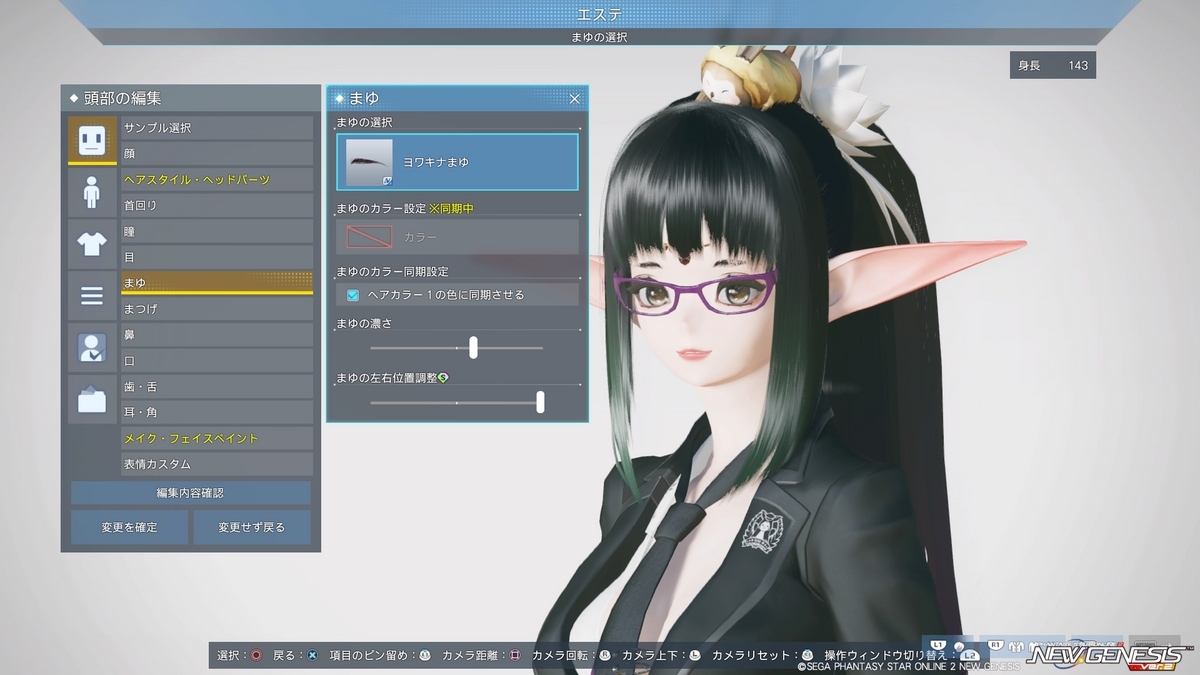Select the character profile category icon
The image size is (1200, 675).
(x=92, y=347)
